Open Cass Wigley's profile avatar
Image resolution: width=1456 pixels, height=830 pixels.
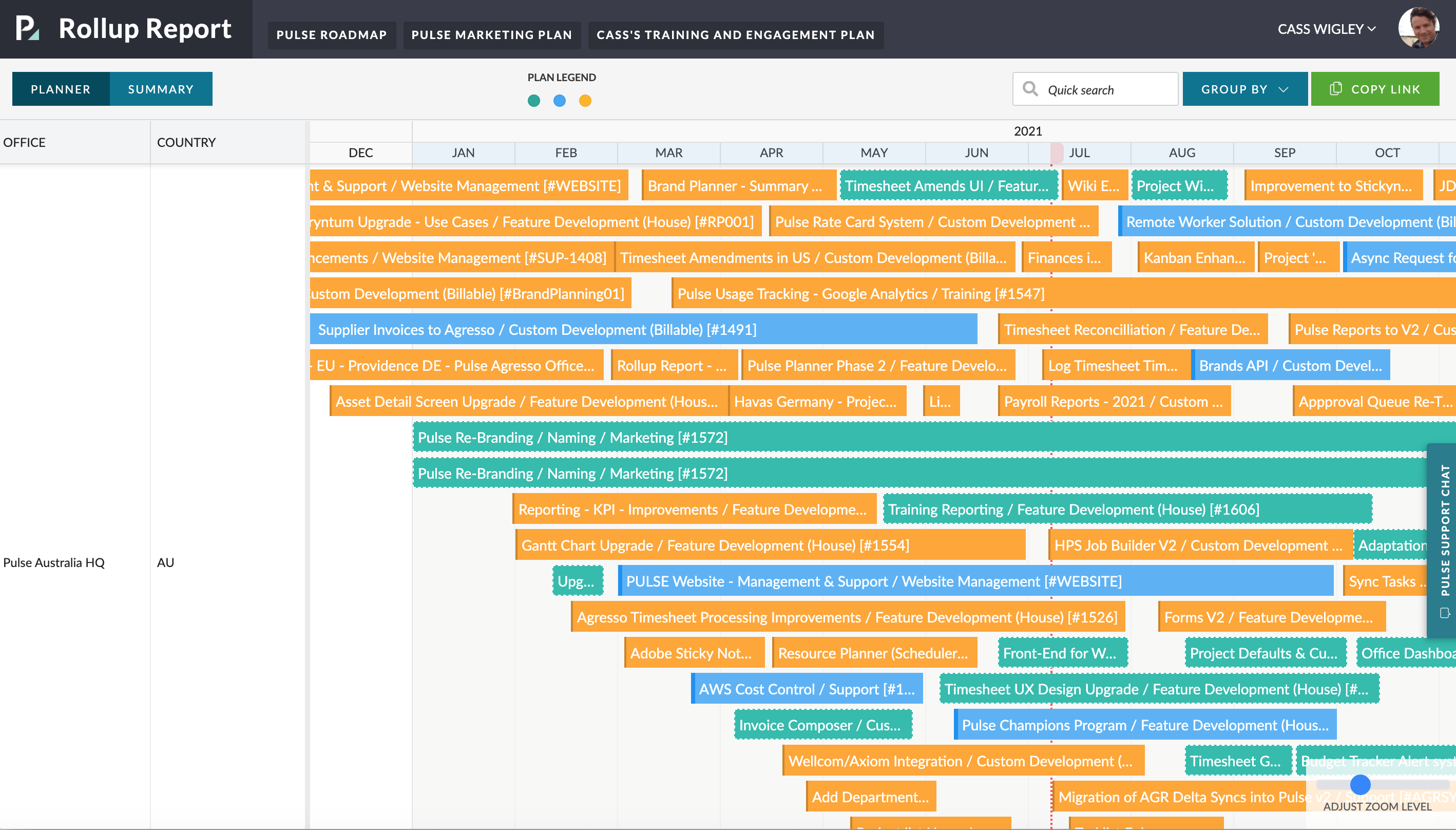pos(1419,28)
